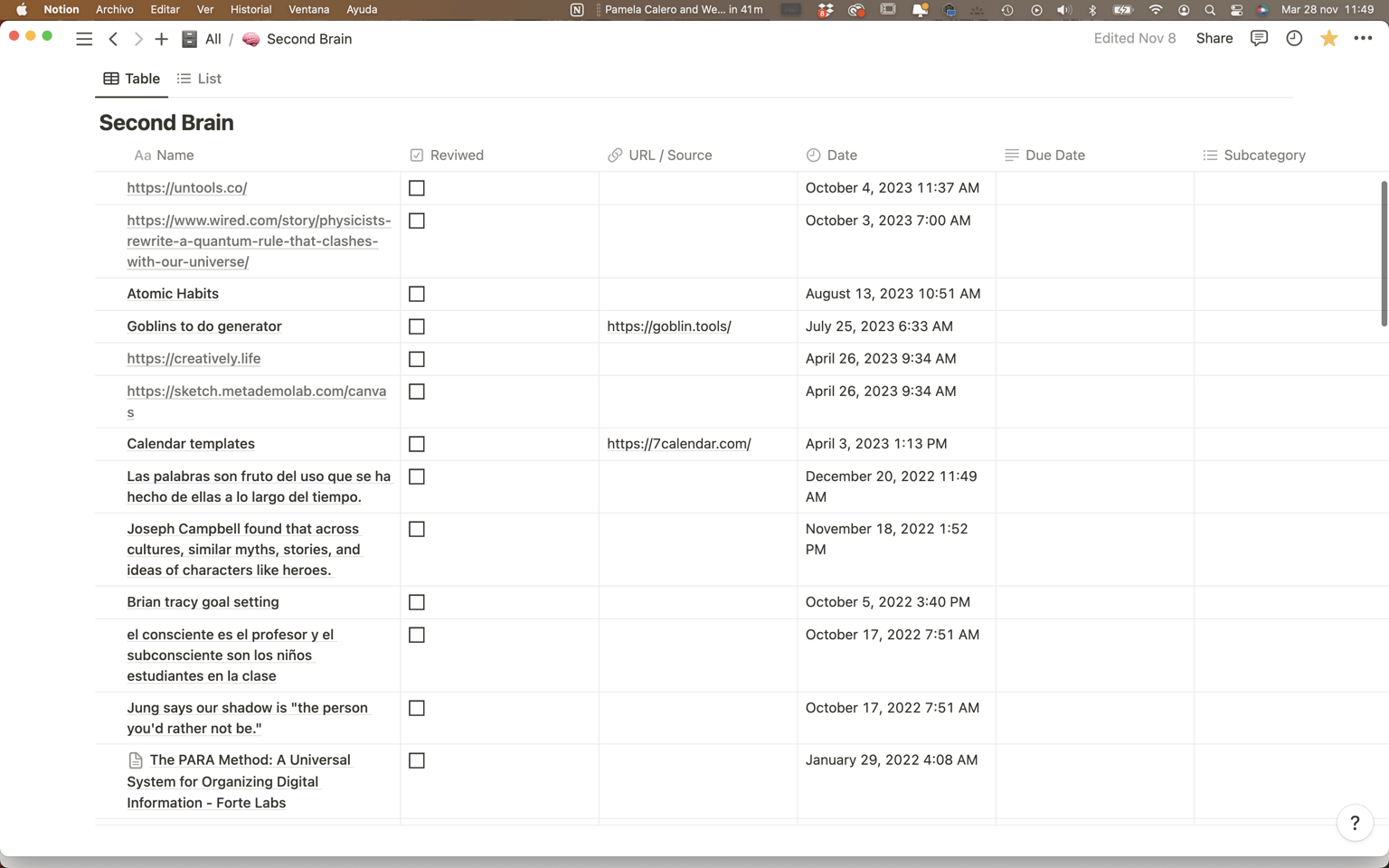This screenshot has width=1389, height=868.
Task: Open page history clock icon
Action: tap(1294, 38)
